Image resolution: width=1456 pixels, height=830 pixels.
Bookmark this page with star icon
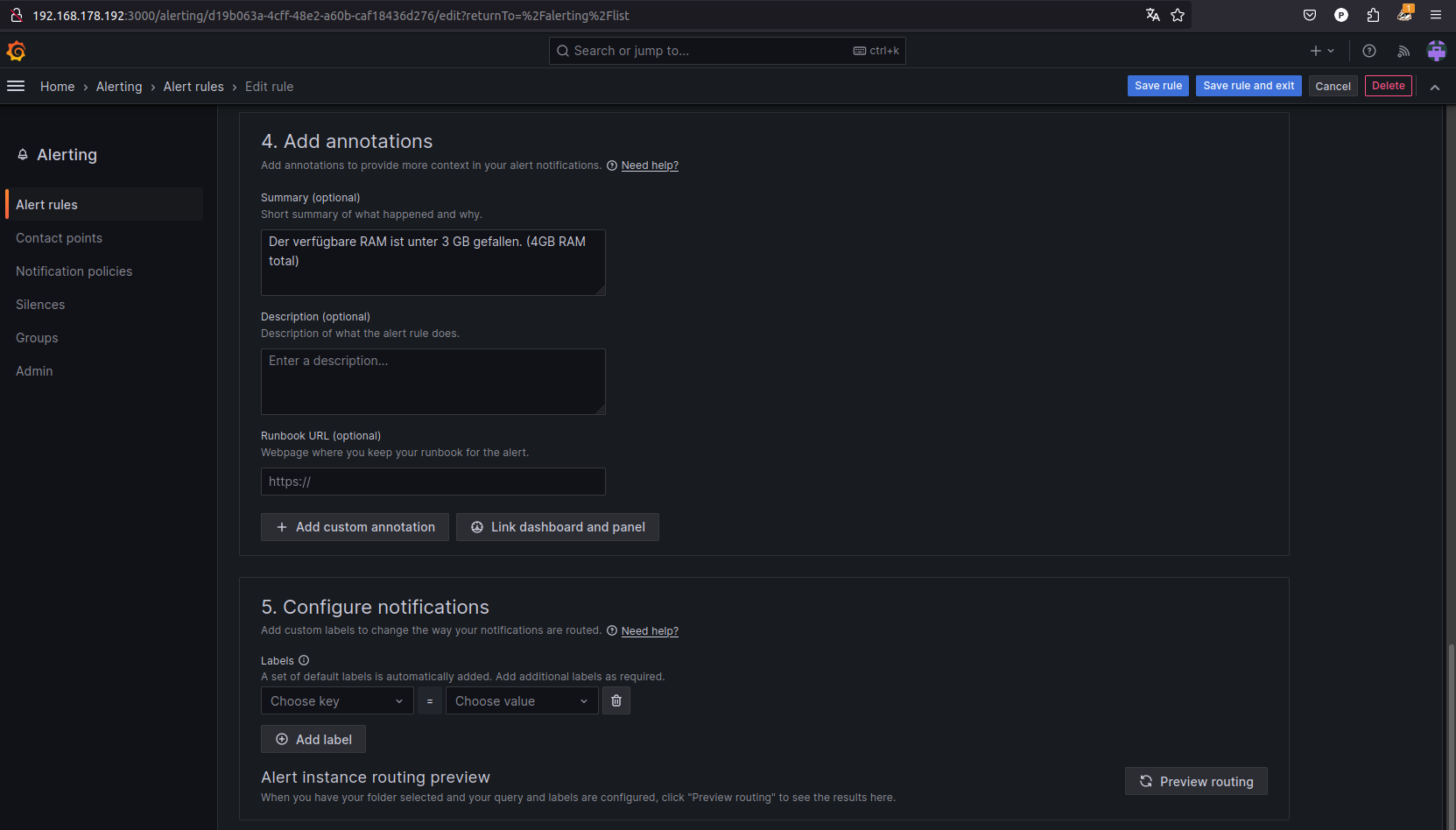(x=1178, y=15)
